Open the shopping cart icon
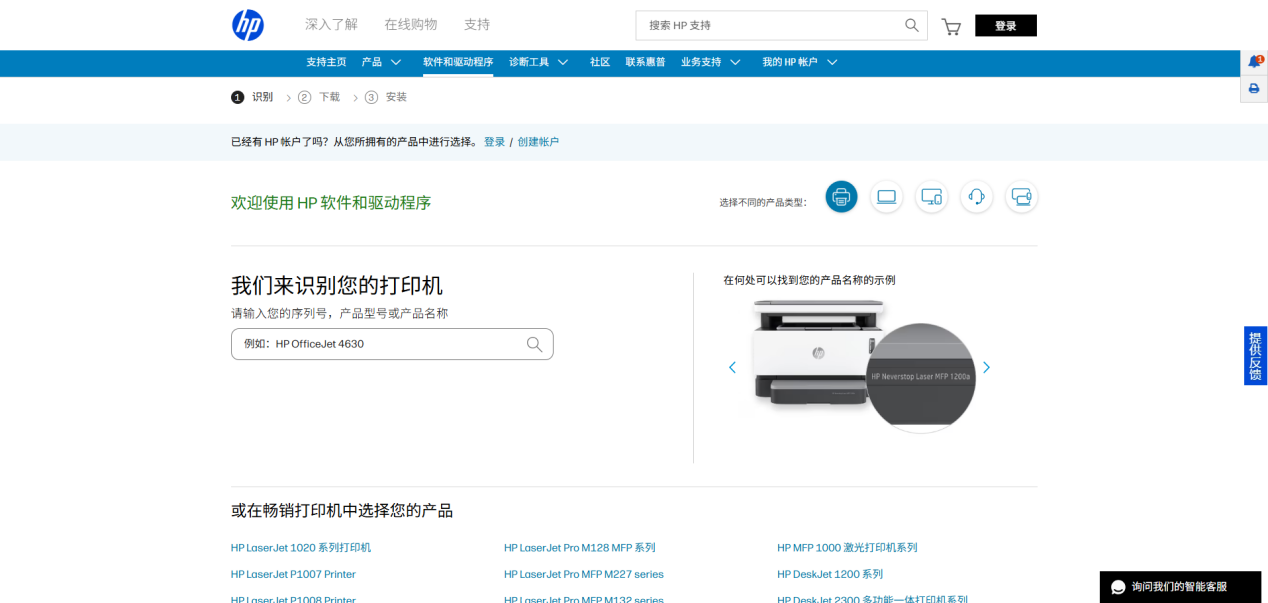1268x603 pixels. click(951, 26)
